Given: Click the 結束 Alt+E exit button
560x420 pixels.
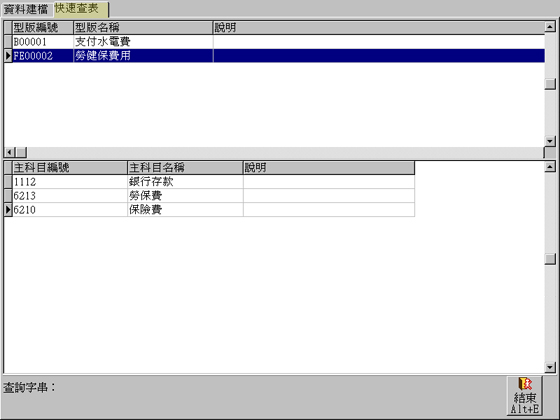Looking at the screenshot, I should 524,396.
